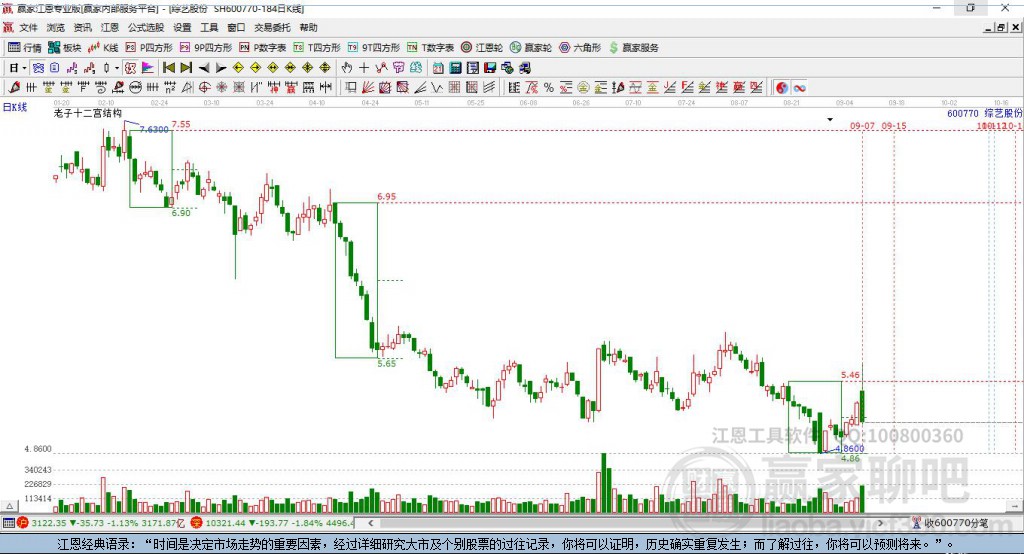Screen dimensions: 1024x554
Task: Expand the 日 period dropdown arrow
Action: point(24,68)
